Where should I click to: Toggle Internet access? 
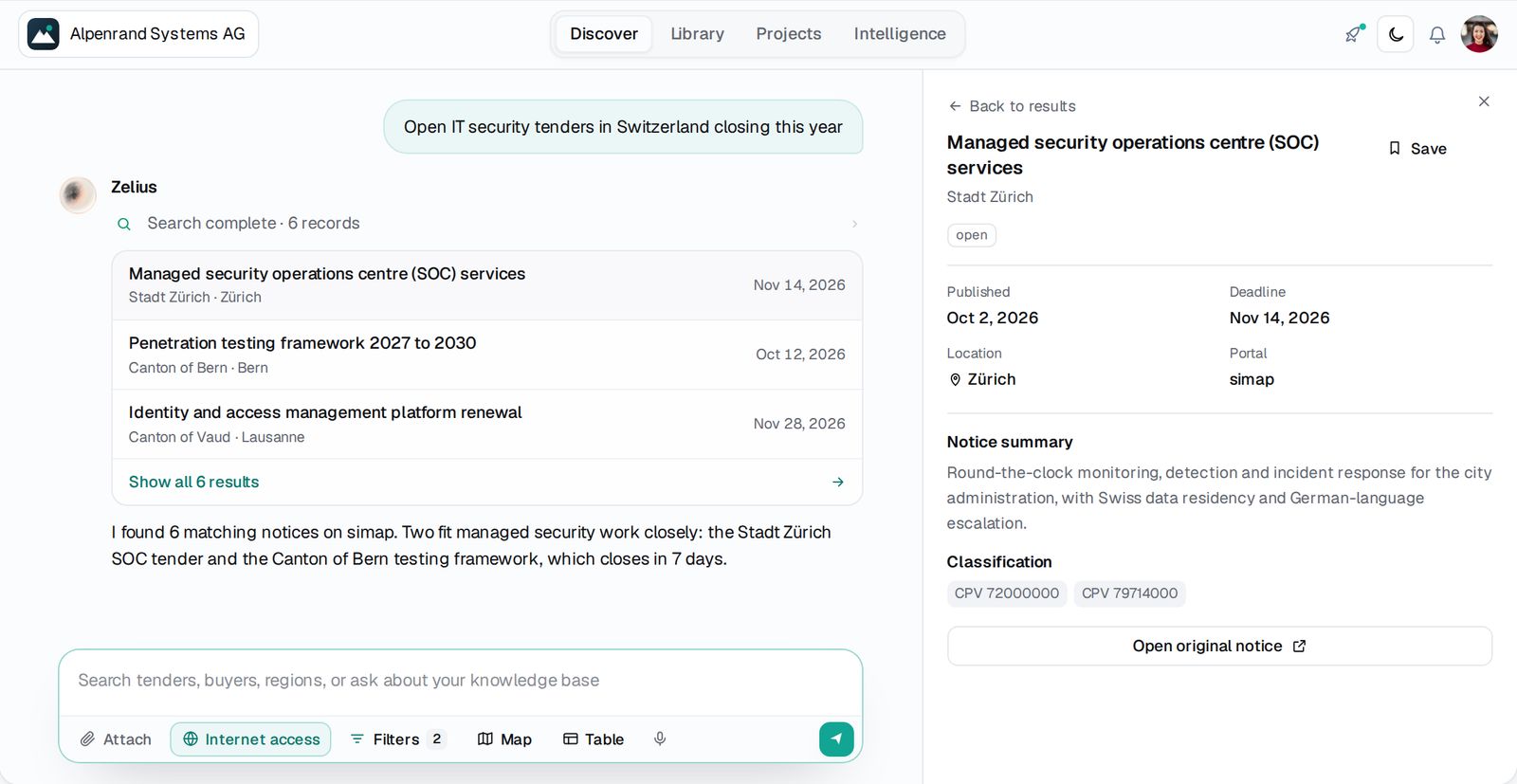(x=251, y=739)
